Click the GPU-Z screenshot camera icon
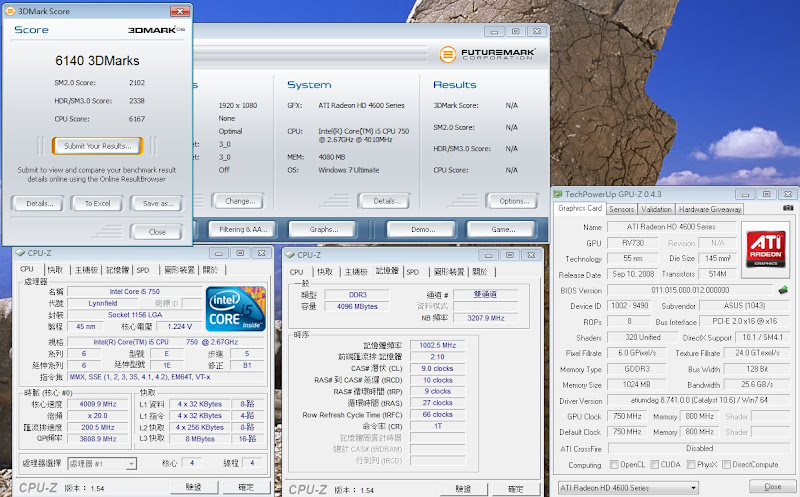 [788, 208]
